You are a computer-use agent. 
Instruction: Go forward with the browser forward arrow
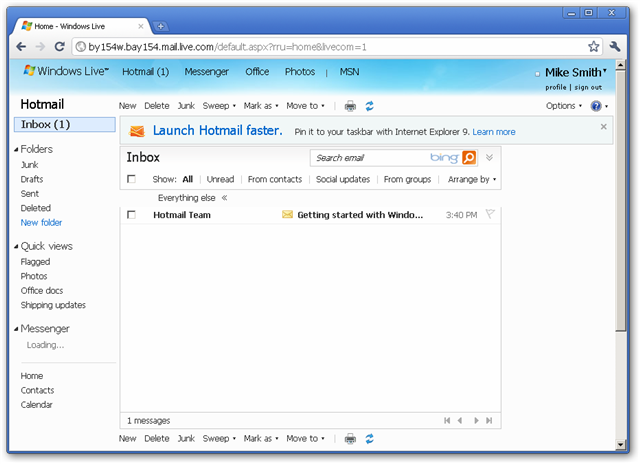[40, 47]
